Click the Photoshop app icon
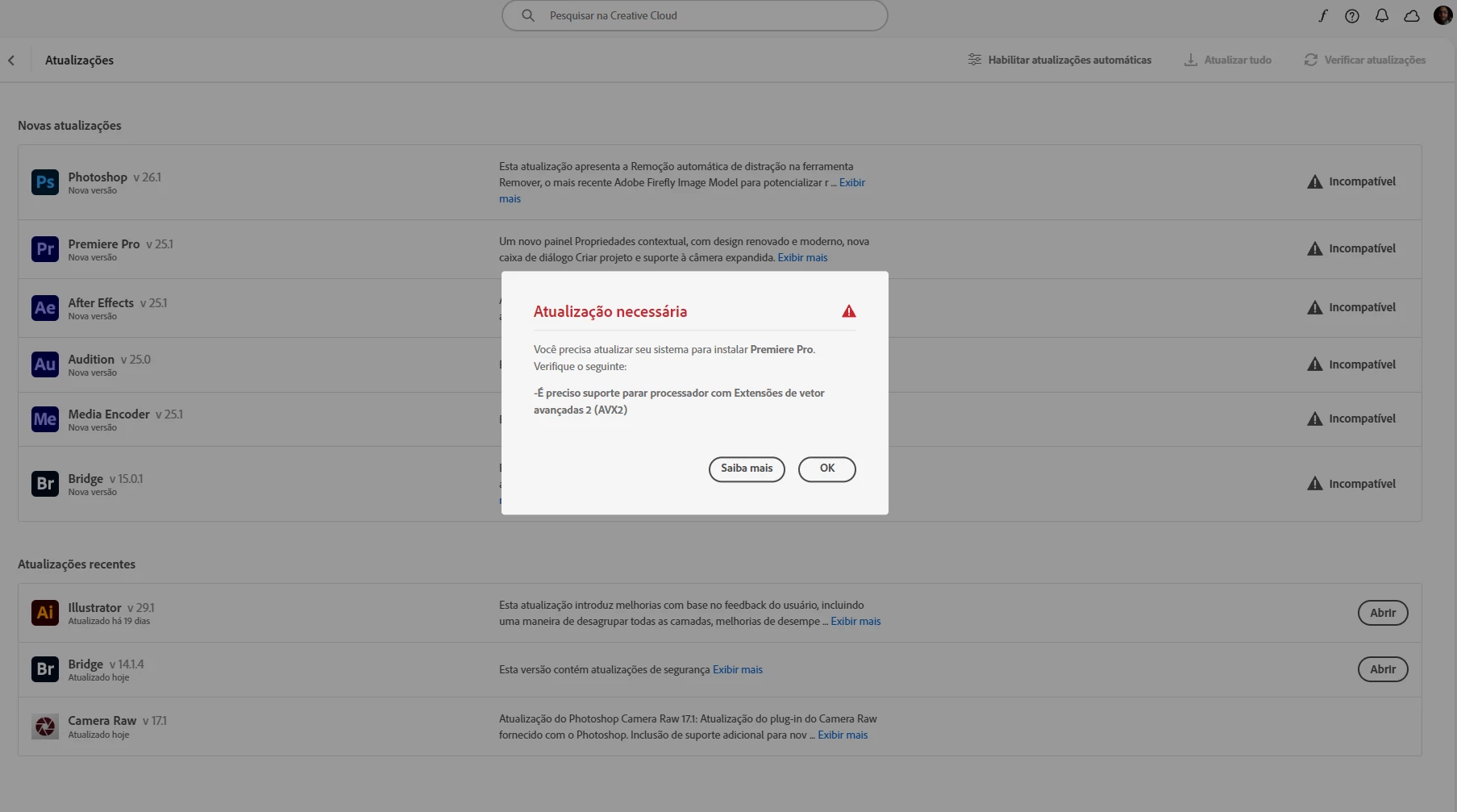Viewport: 1457px width, 812px height. click(x=45, y=182)
